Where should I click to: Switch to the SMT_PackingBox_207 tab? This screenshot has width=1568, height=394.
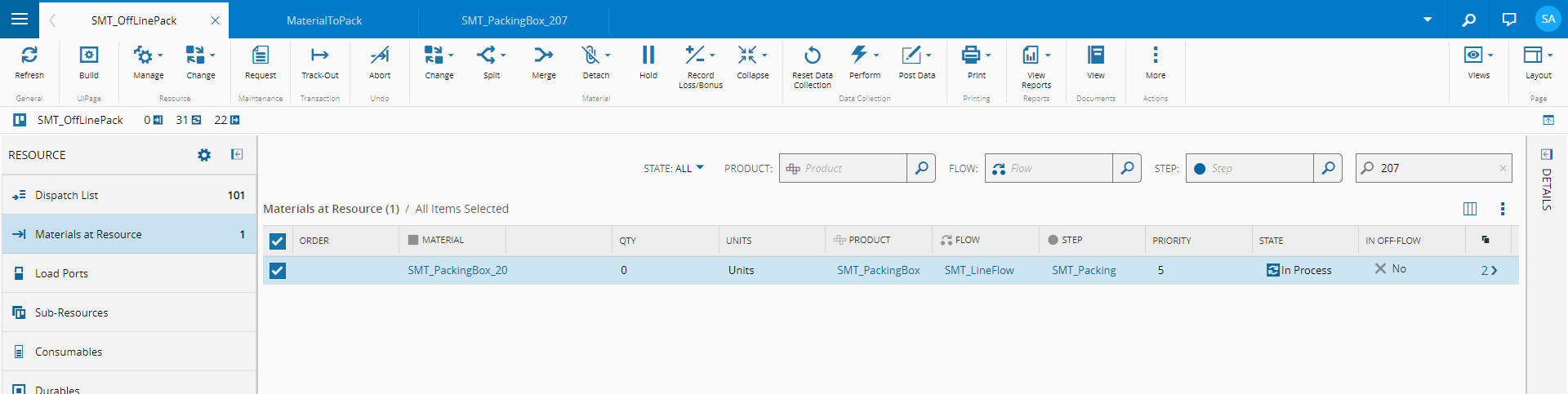tap(514, 20)
